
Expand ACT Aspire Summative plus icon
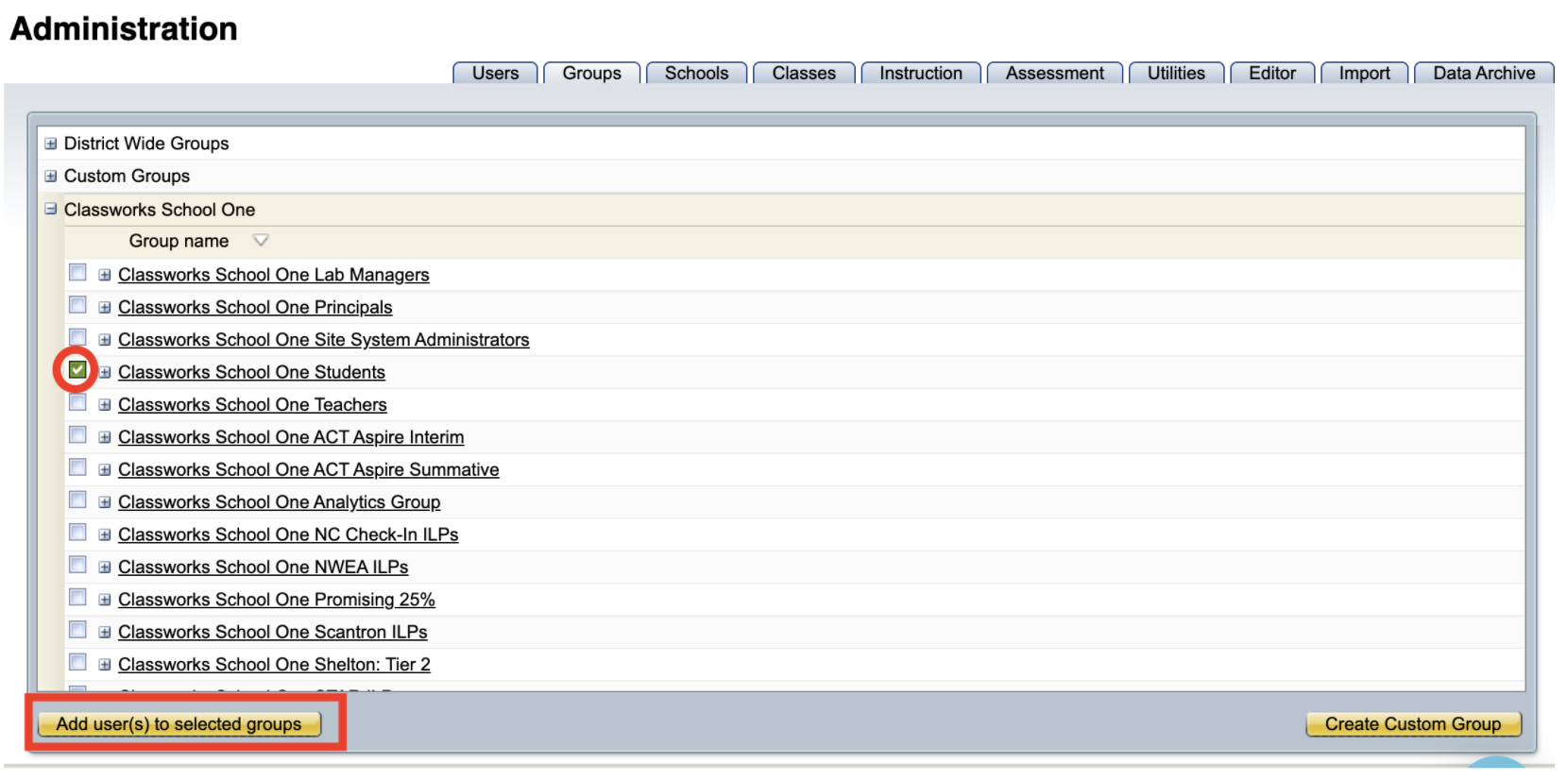tap(105, 469)
